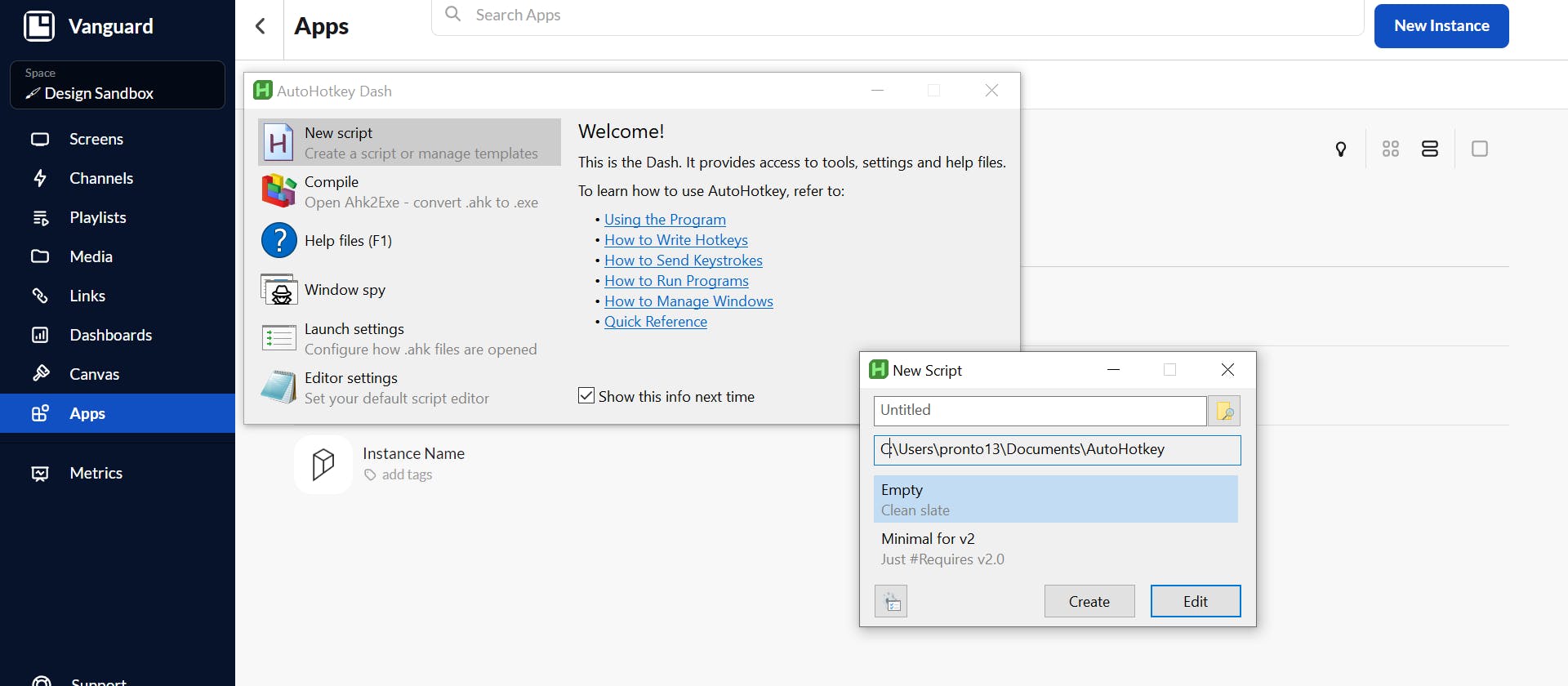Click the Editor settings notepad icon
1568x686 pixels.
click(278, 387)
